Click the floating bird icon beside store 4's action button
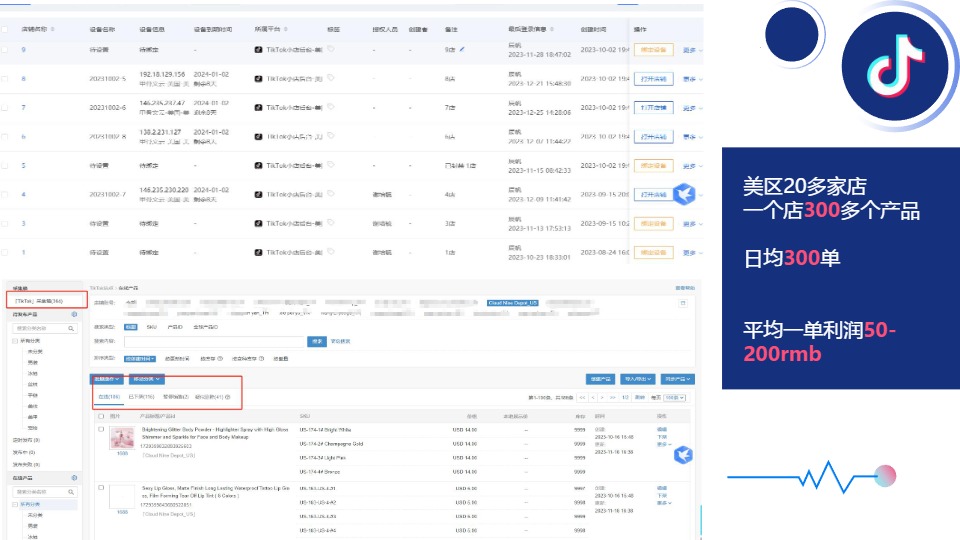 point(684,194)
